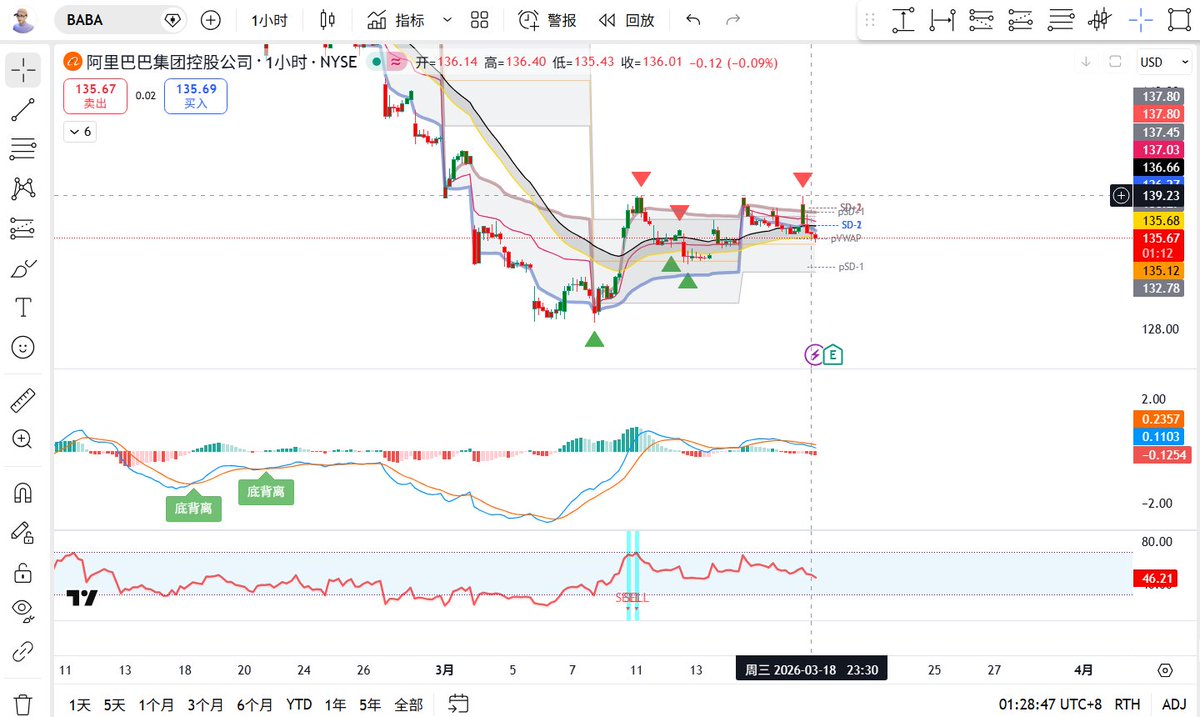The height and width of the screenshot is (717, 1200).
Task: Toggle the RTH session setting
Action: (1129, 705)
